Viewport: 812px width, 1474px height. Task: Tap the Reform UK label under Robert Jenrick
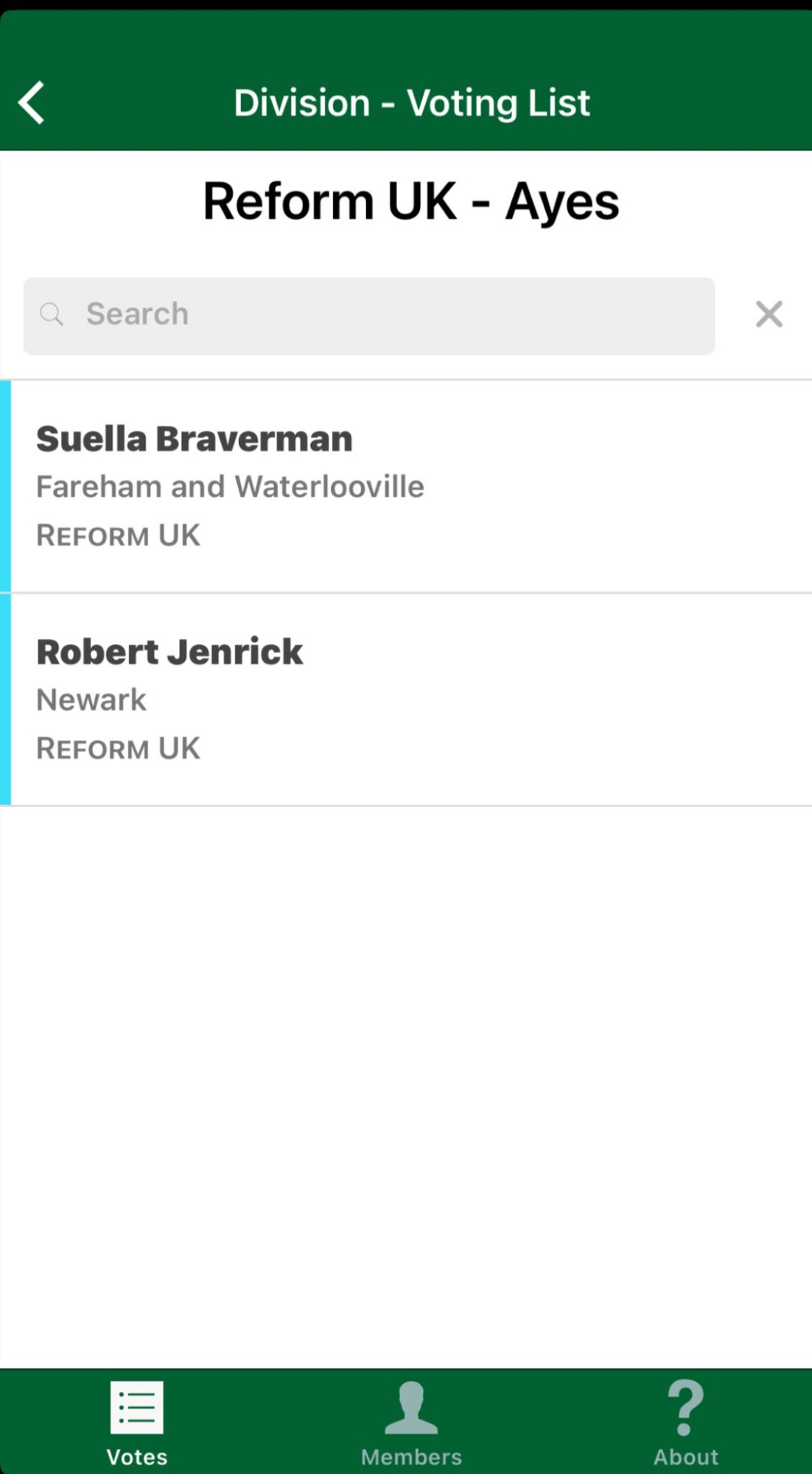118,749
